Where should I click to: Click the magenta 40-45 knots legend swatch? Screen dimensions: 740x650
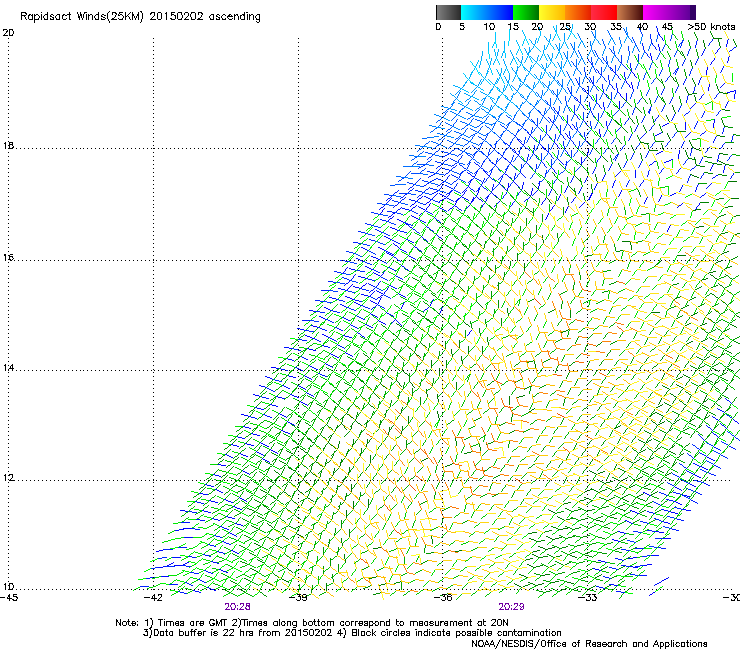(x=656, y=12)
